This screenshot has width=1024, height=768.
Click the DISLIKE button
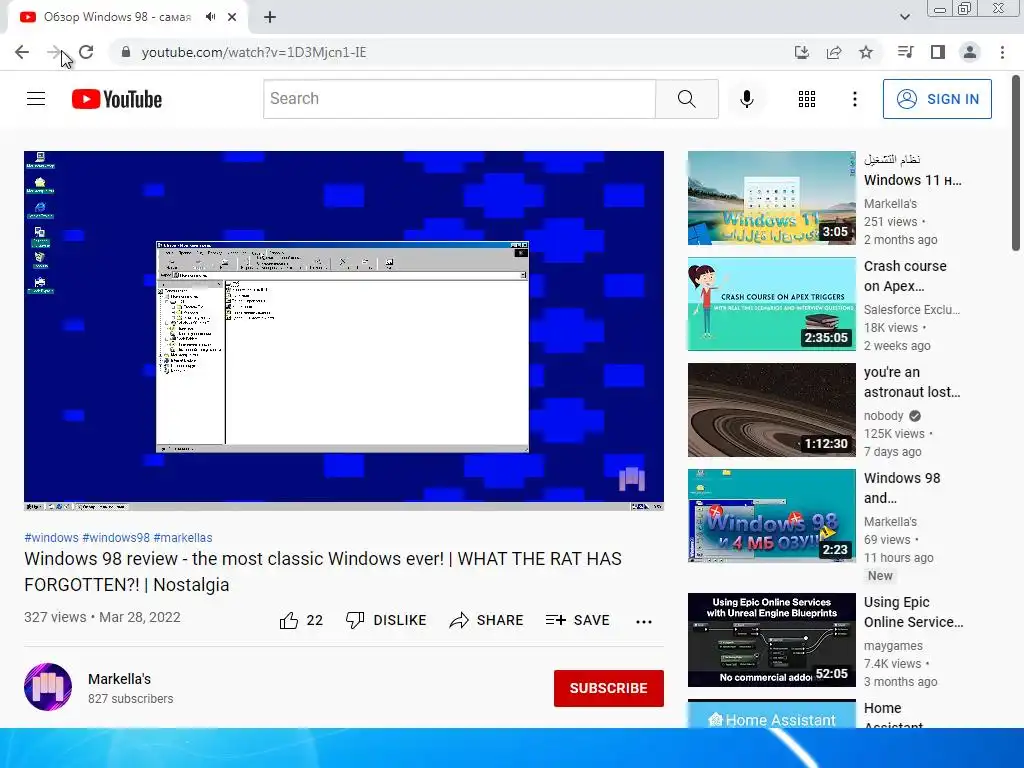coord(386,620)
